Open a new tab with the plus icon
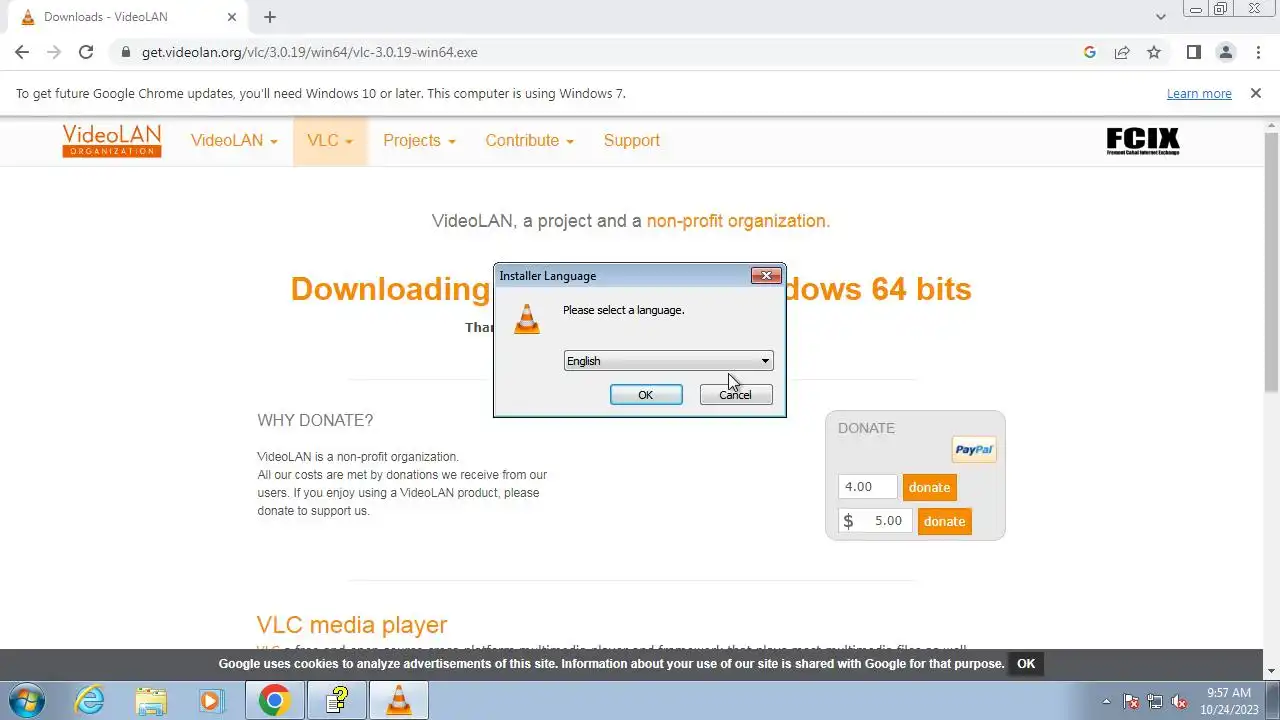 pyautogui.click(x=270, y=17)
